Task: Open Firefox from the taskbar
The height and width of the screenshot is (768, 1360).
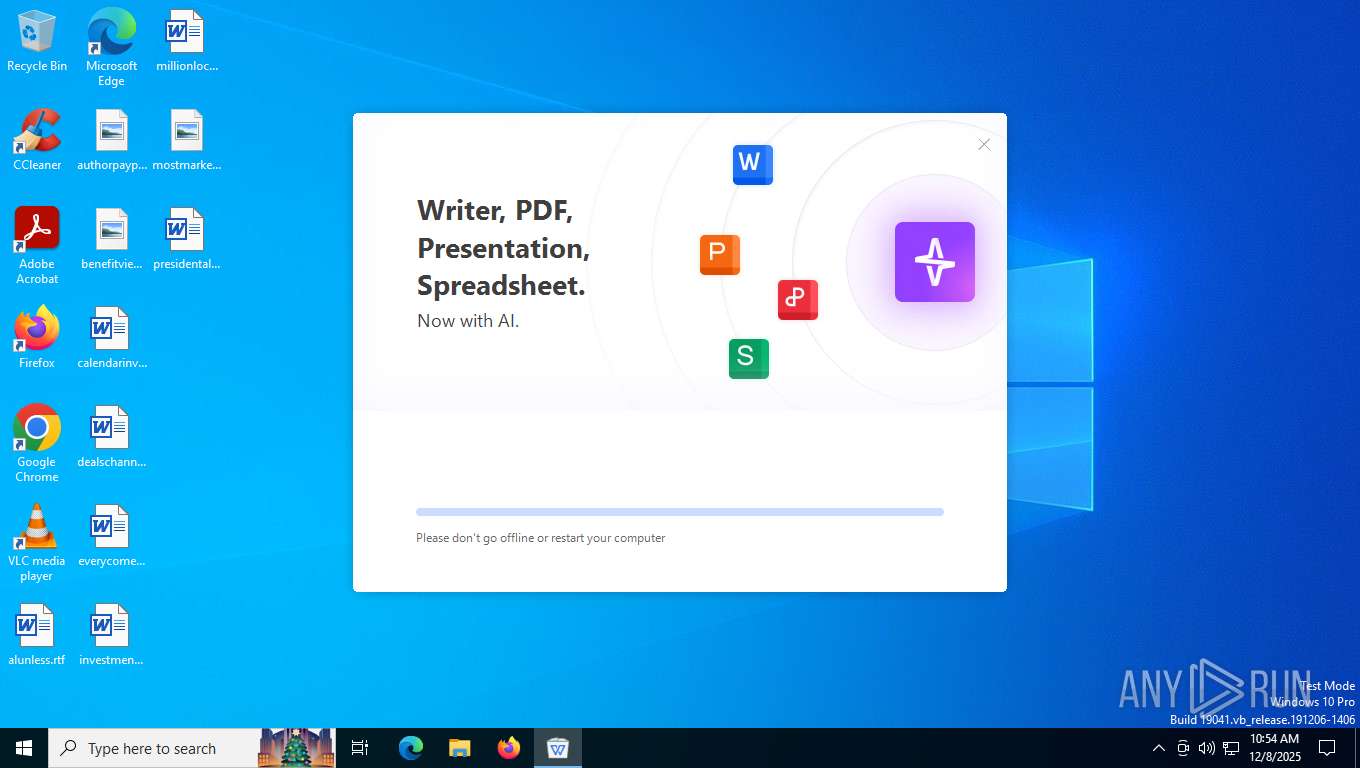Action: pos(509,748)
